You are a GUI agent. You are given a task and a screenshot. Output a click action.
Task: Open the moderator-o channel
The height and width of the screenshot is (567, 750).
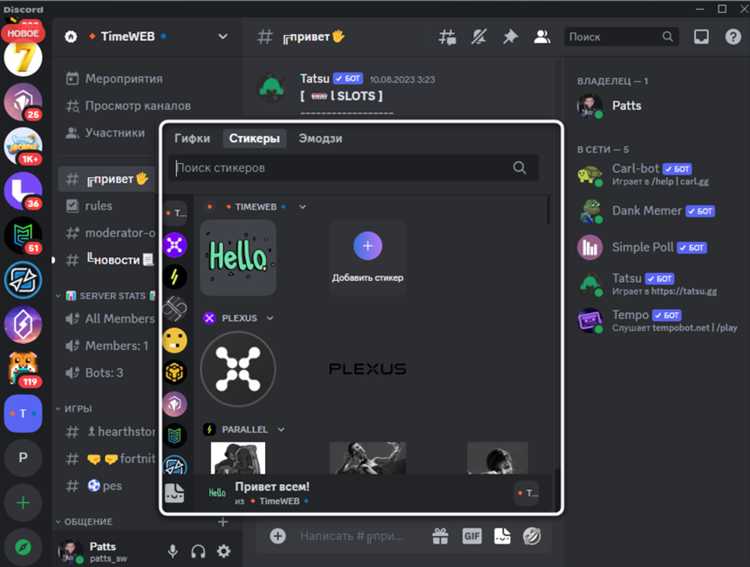click(x=108, y=233)
